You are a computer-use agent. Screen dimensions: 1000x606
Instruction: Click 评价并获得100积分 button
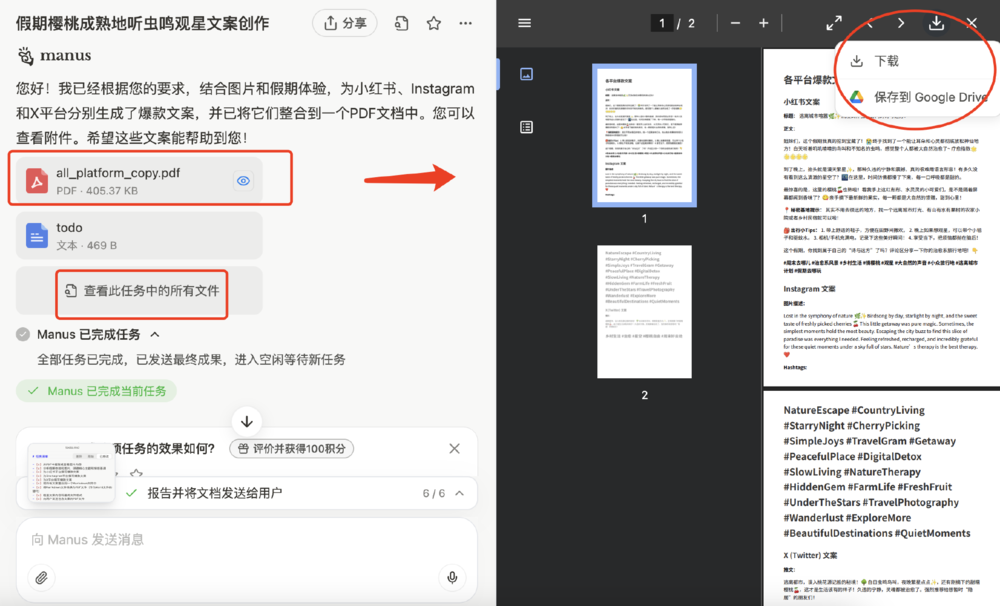[x=291, y=449]
